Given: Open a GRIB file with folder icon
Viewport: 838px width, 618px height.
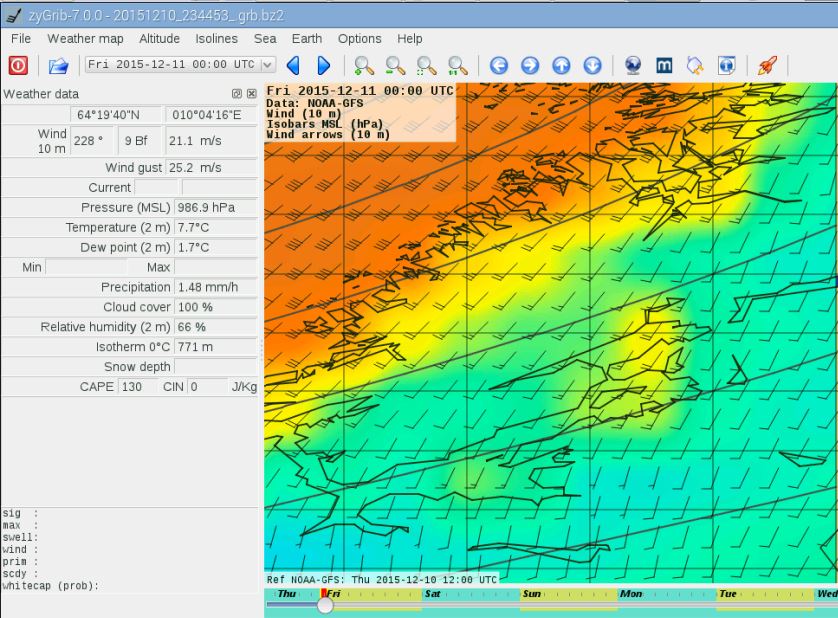Looking at the screenshot, I should click(58, 65).
